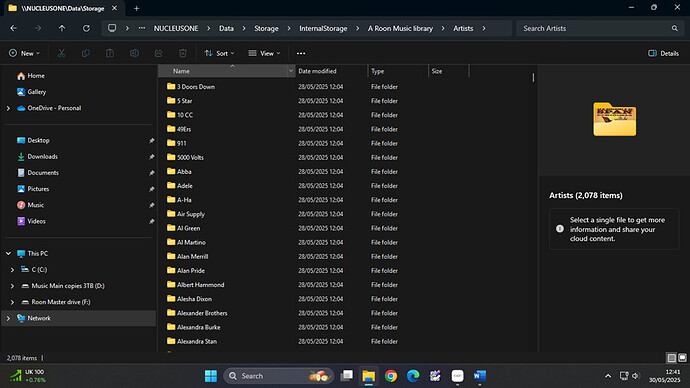Open Name column filter dropdown
The height and width of the screenshot is (388, 690).
(290, 71)
